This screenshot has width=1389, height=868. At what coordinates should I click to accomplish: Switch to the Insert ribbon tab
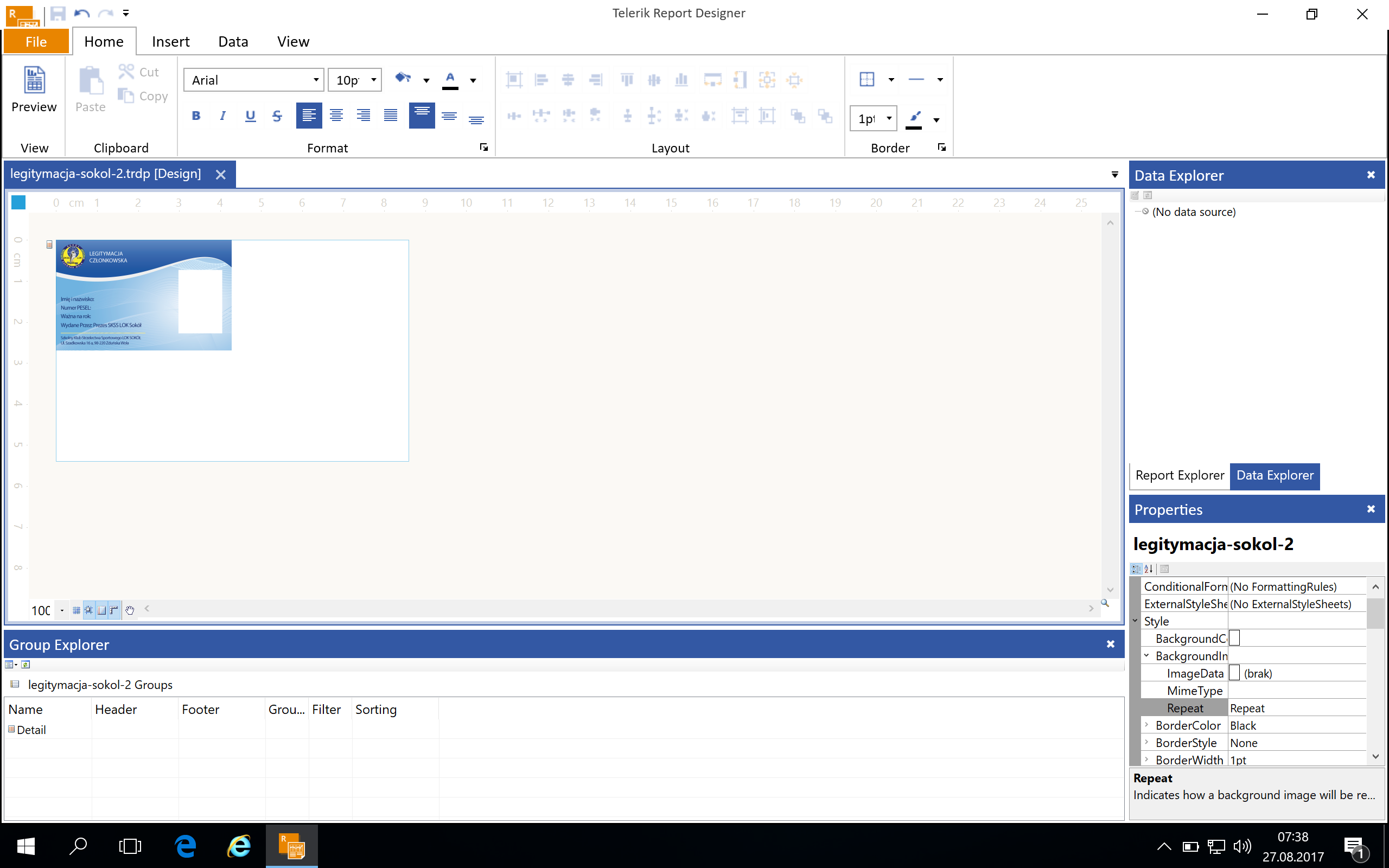tap(170, 41)
